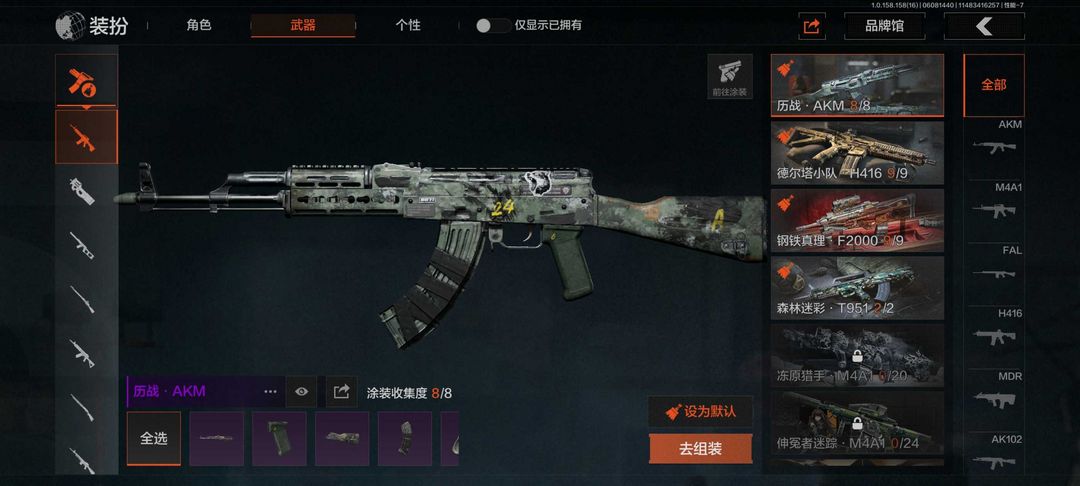Select the grip part thumbnail in bottom row
1080x486 pixels.
pos(280,439)
